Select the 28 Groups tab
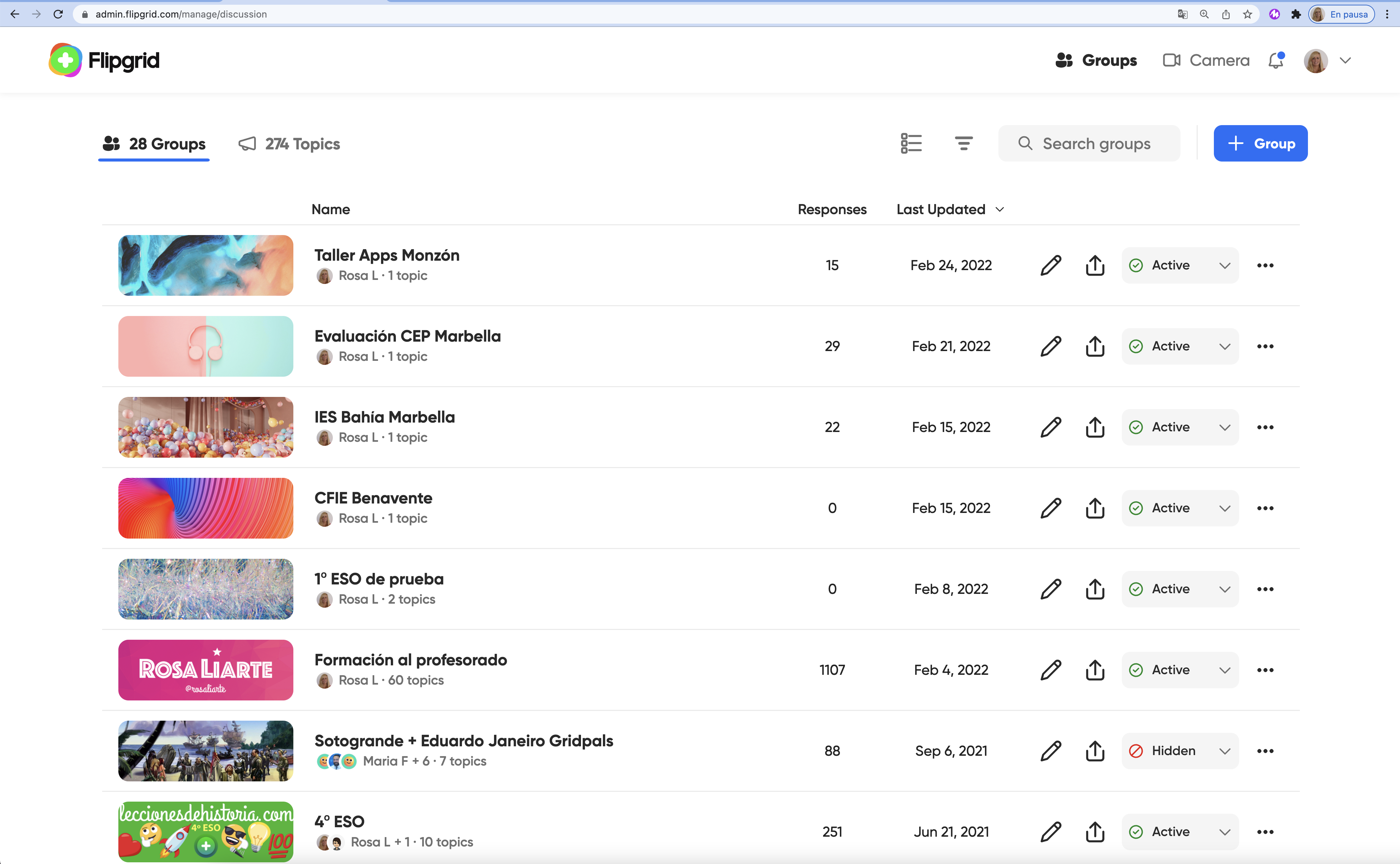 tap(154, 144)
